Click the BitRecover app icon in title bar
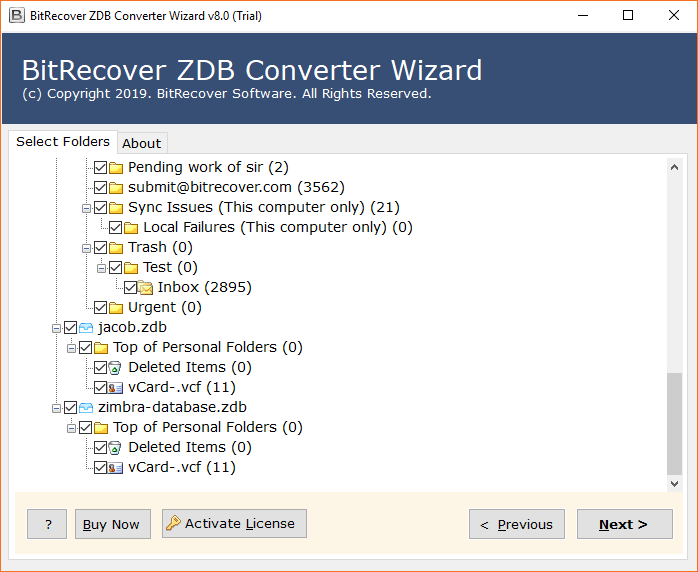The width and height of the screenshot is (698, 572). click(x=17, y=16)
